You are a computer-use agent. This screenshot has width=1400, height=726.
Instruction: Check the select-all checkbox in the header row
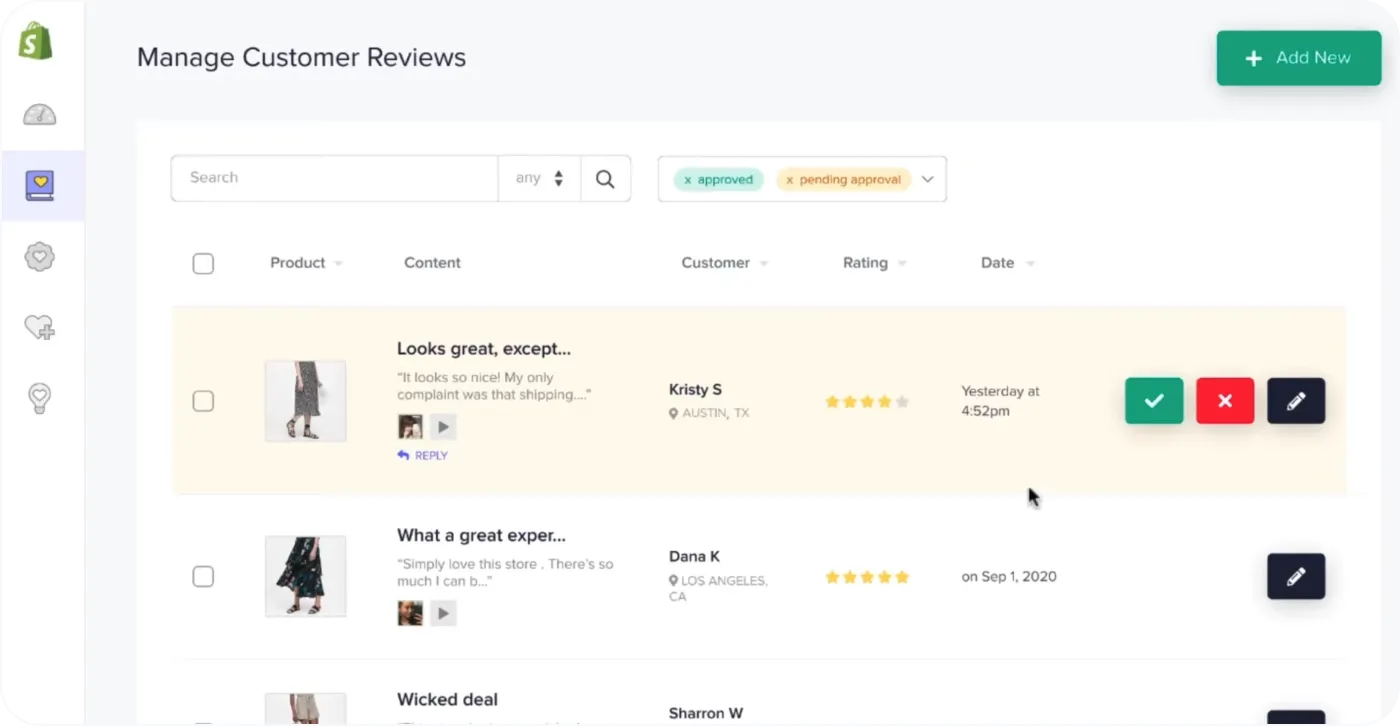tap(203, 263)
